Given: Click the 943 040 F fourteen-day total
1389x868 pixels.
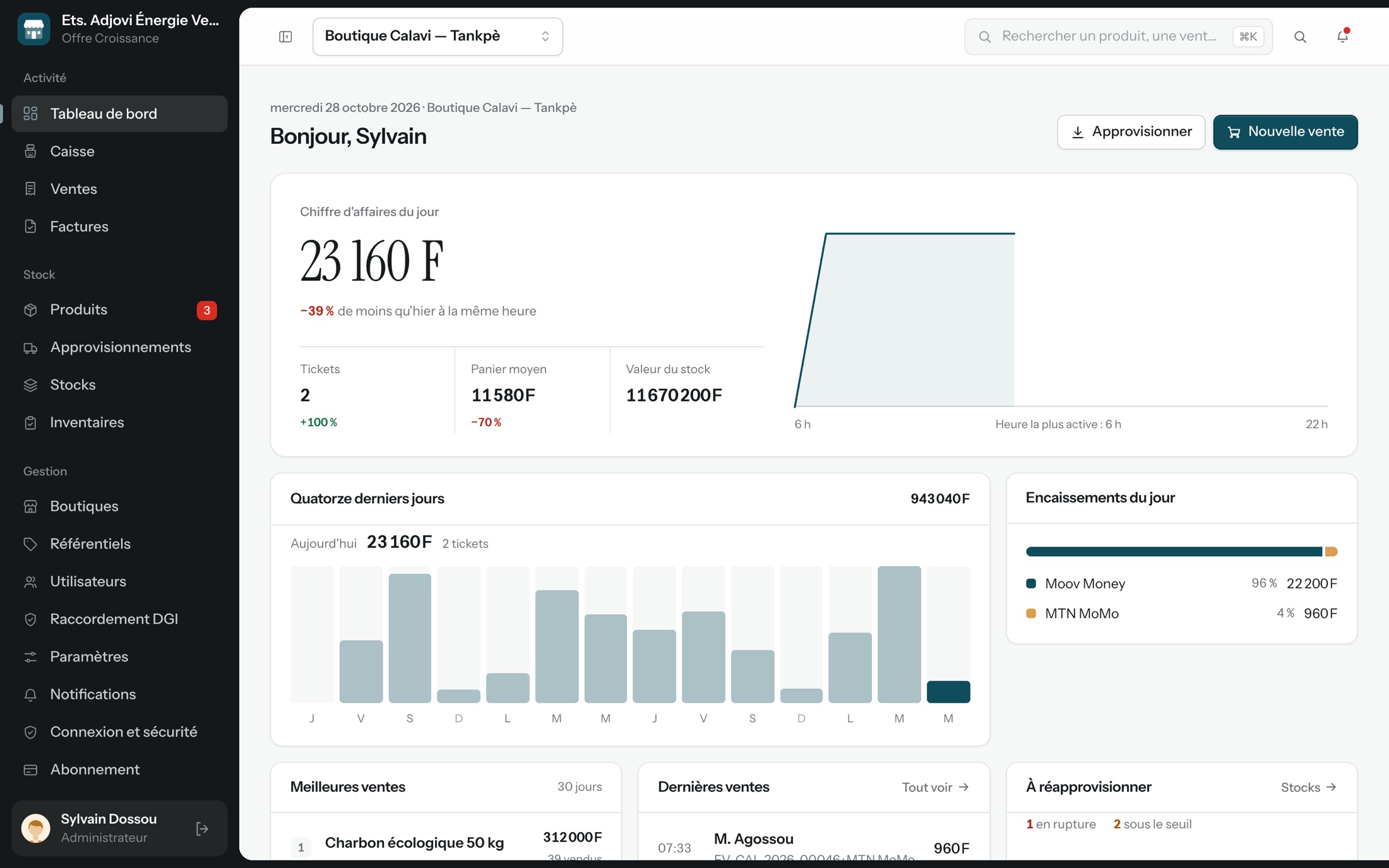Looking at the screenshot, I should tap(939, 499).
